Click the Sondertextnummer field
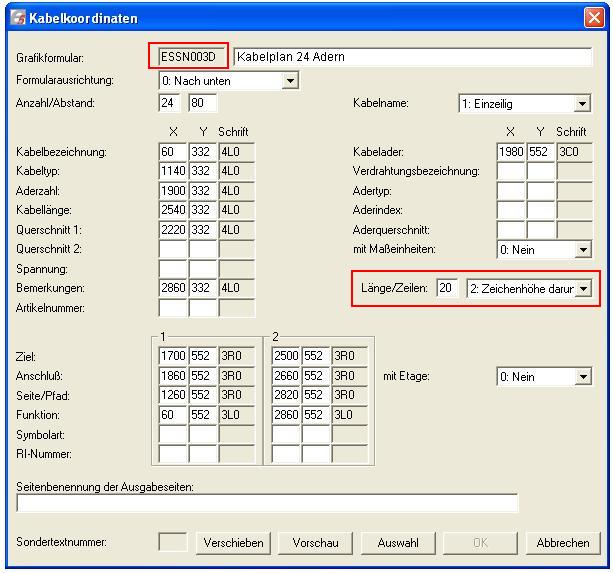This screenshot has width=613, height=573. [173, 541]
